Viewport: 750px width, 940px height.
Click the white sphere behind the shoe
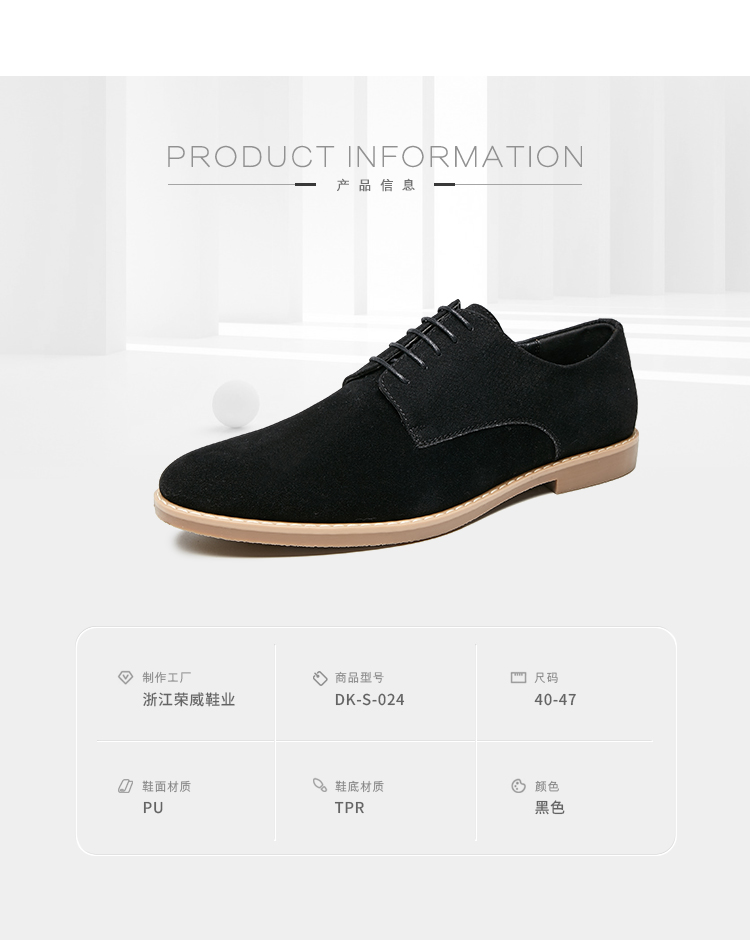click(x=236, y=403)
